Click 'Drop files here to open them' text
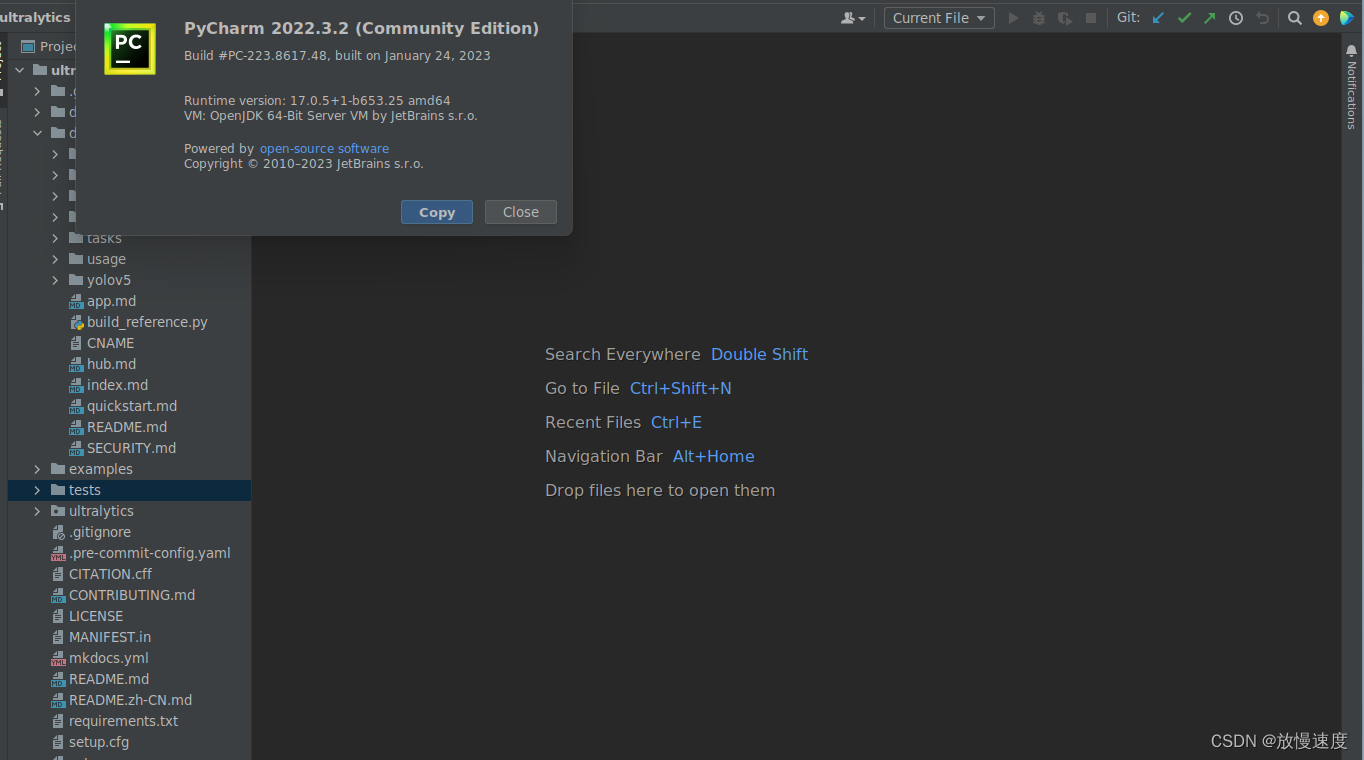Image resolution: width=1364 pixels, height=760 pixels. [x=660, y=490]
